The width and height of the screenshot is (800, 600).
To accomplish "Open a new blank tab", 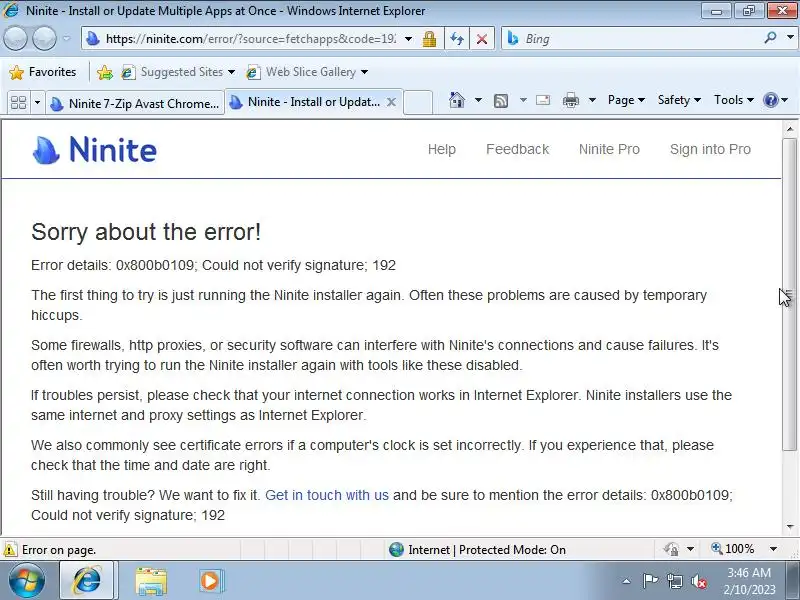I will tap(418, 103).
